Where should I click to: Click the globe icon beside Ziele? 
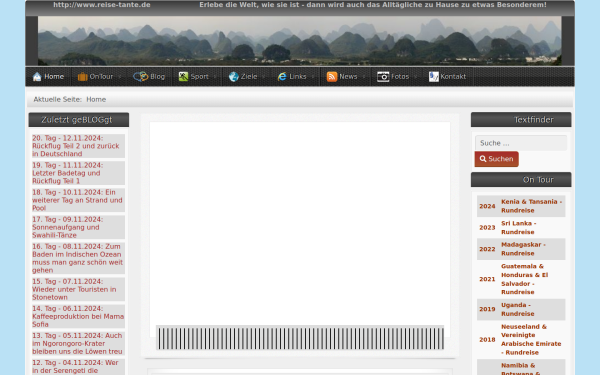click(x=233, y=77)
